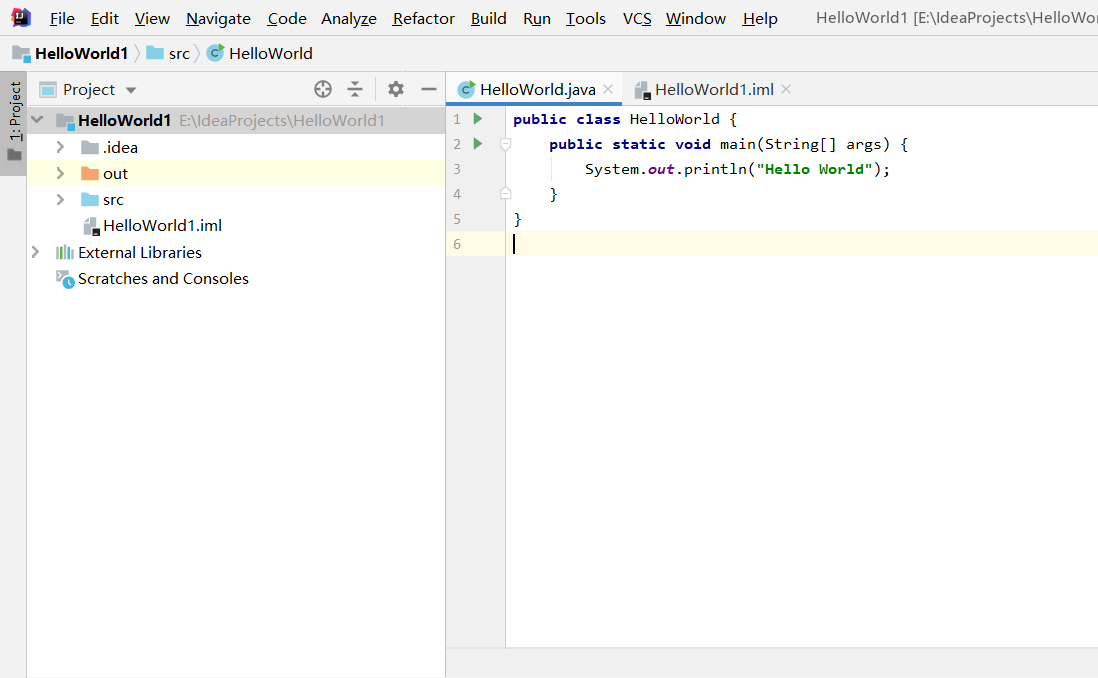
Task: Open the Run menu
Action: 536,19
